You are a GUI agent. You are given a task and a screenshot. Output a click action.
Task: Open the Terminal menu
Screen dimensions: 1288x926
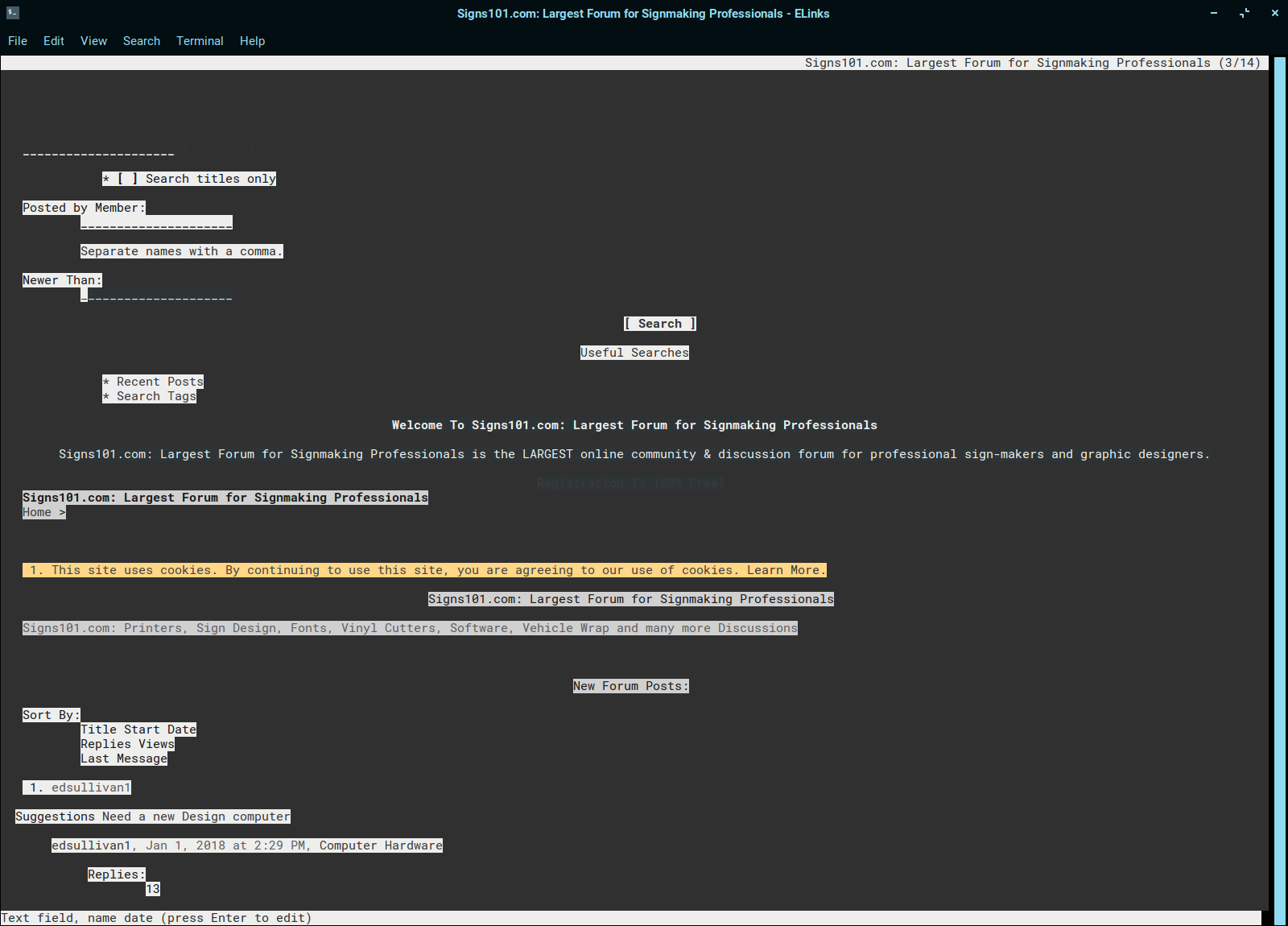200,41
